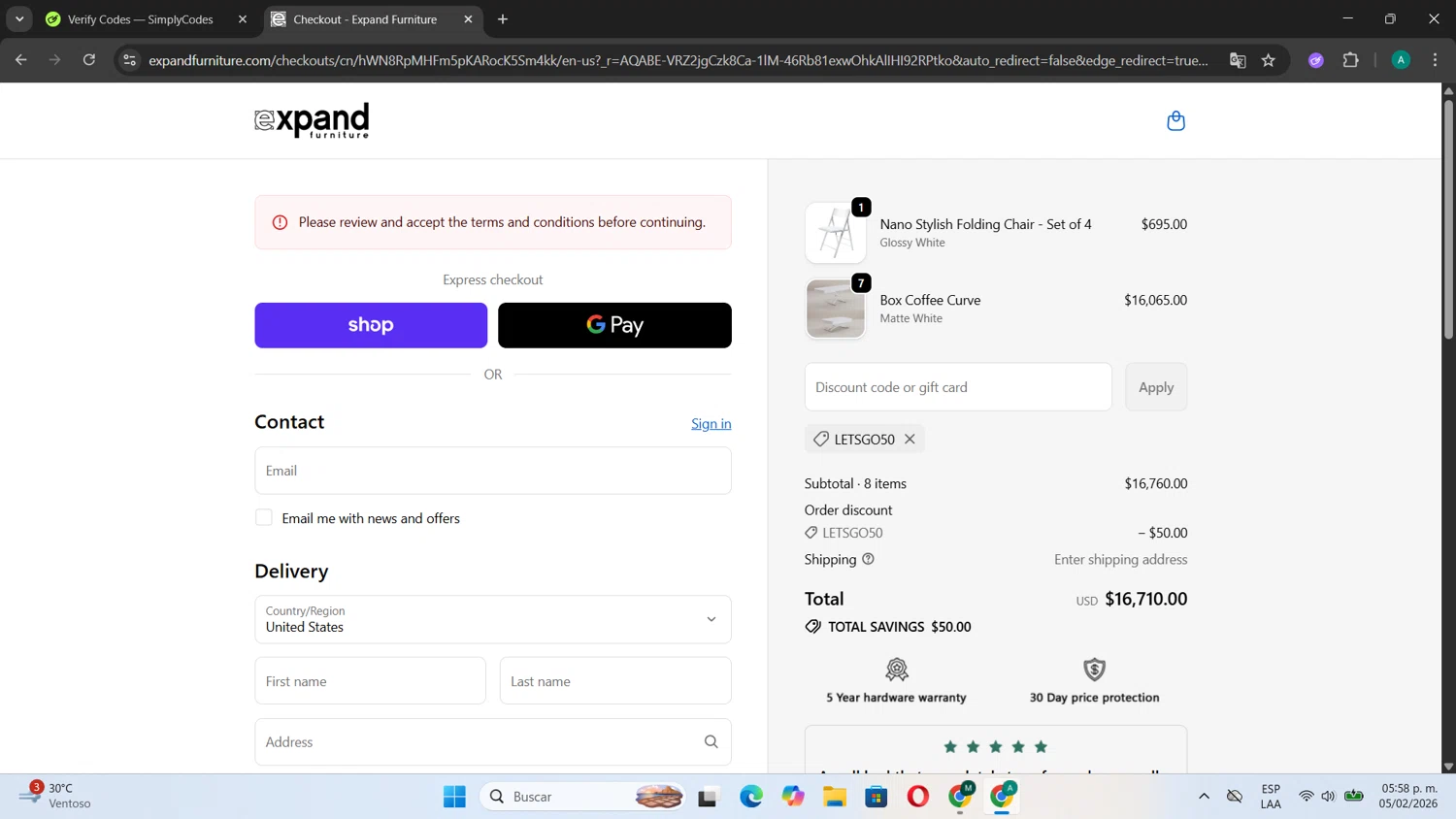Open Chrome profile avatar
The width and height of the screenshot is (1456, 819).
click(x=1401, y=60)
